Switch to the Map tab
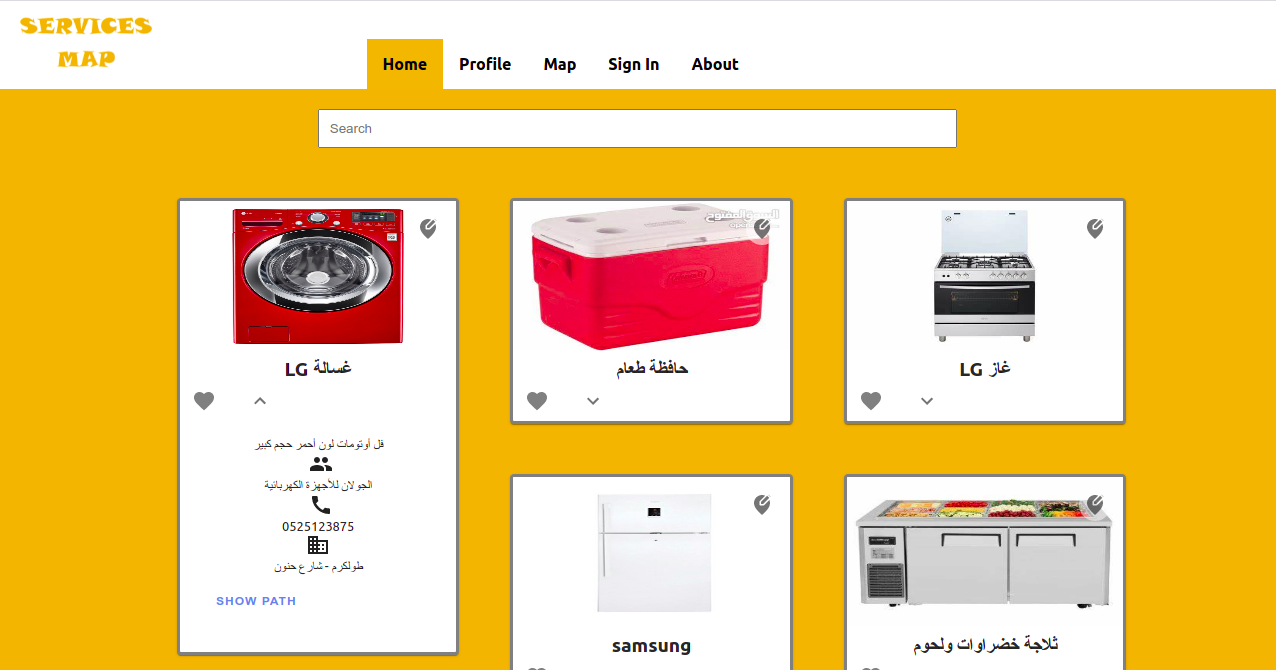Viewport: 1276px width, 670px height. (x=560, y=64)
